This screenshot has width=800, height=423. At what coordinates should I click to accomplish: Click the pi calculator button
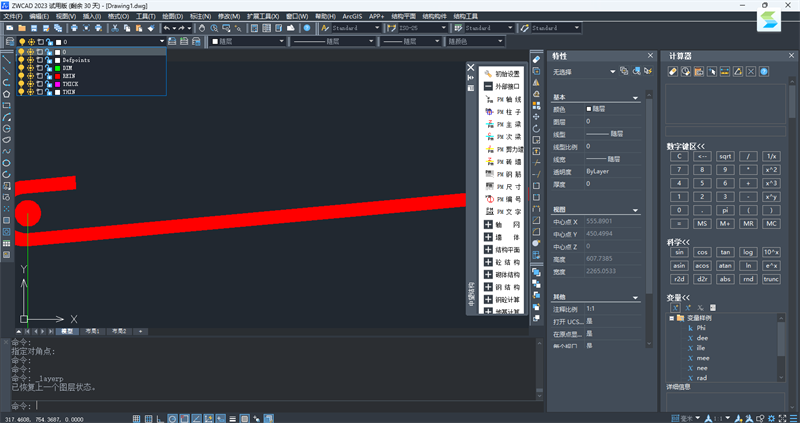pos(725,210)
